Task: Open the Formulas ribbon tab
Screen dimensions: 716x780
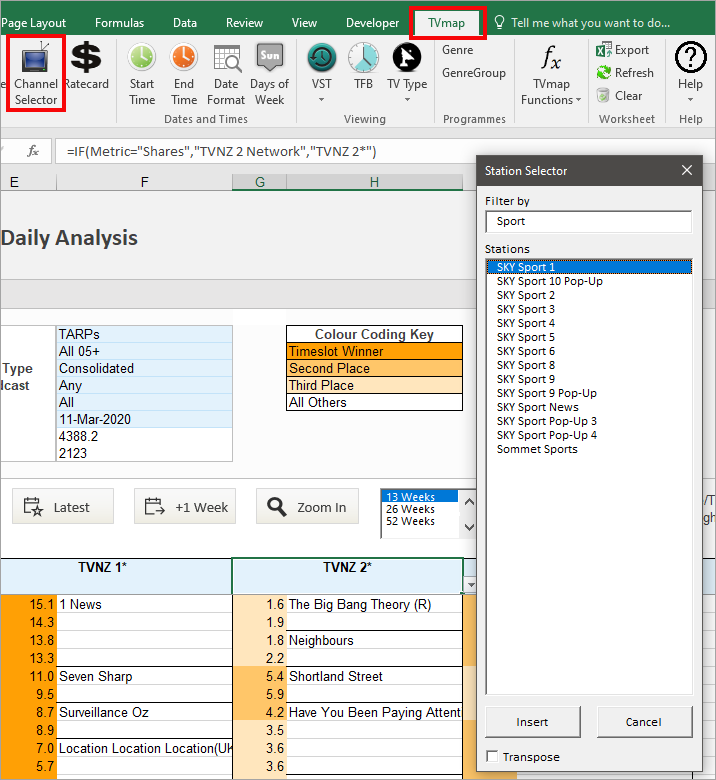Action: pyautogui.click(x=119, y=23)
